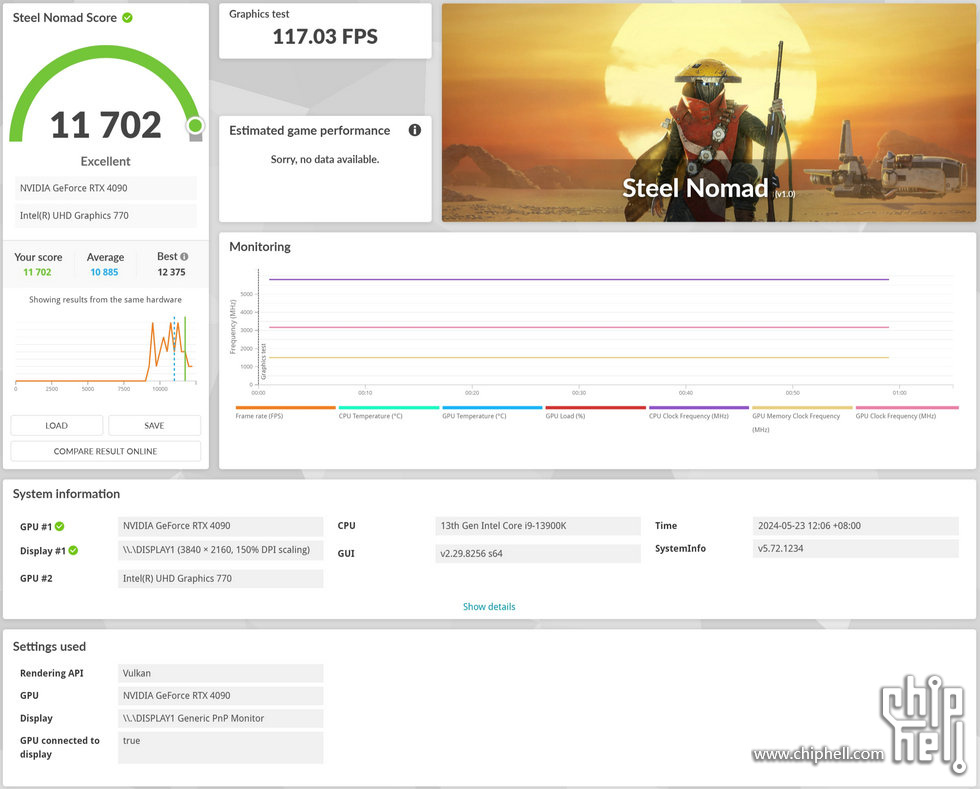The width and height of the screenshot is (980, 789).
Task: Click the Display value DISPLAY1 Generic PnP Monitor
Action: pyautogui.click(x=221, y=718)
